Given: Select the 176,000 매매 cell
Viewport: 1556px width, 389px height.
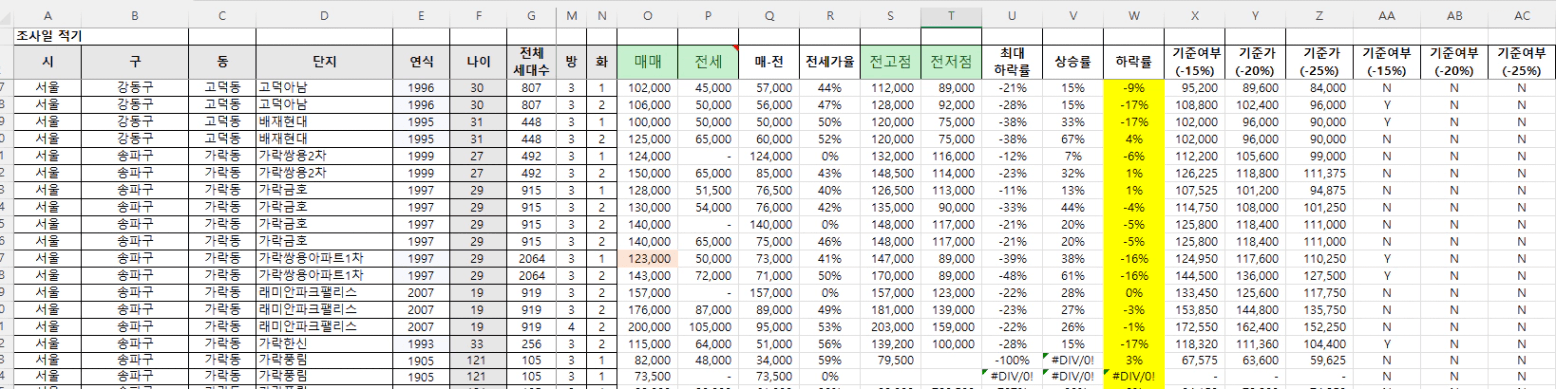Looking at the screenshot, I should point(647,310).
